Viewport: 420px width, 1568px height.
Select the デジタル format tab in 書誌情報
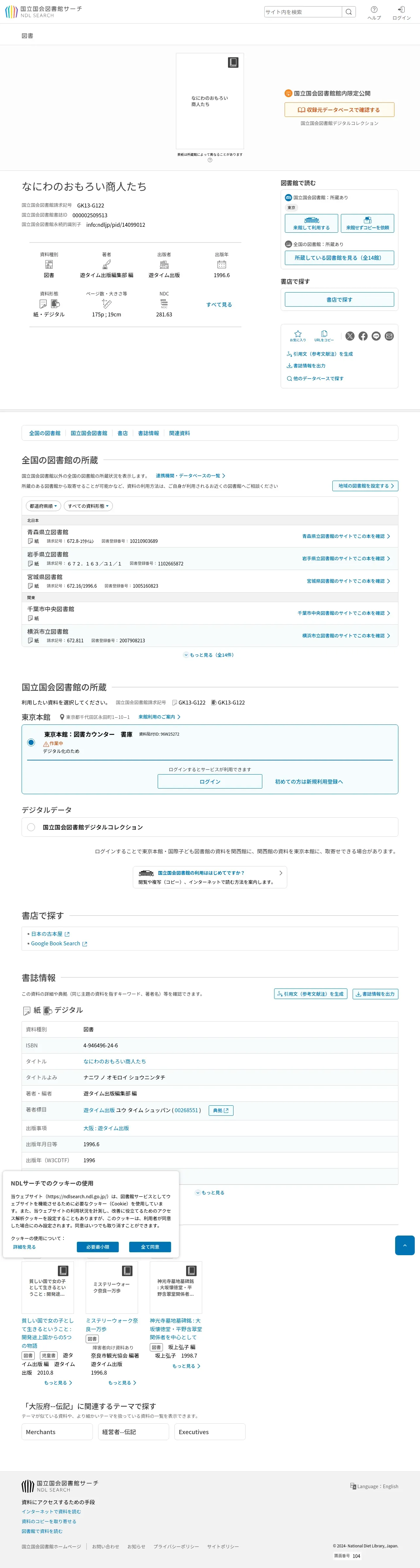(63, 1010)
